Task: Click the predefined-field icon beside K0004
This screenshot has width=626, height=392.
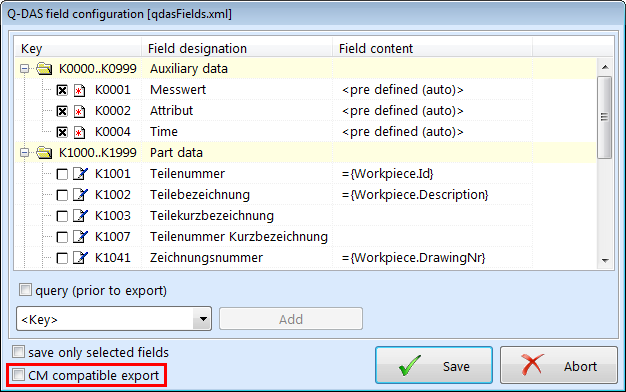Action: pyautogui.click(x=79, y=132)
